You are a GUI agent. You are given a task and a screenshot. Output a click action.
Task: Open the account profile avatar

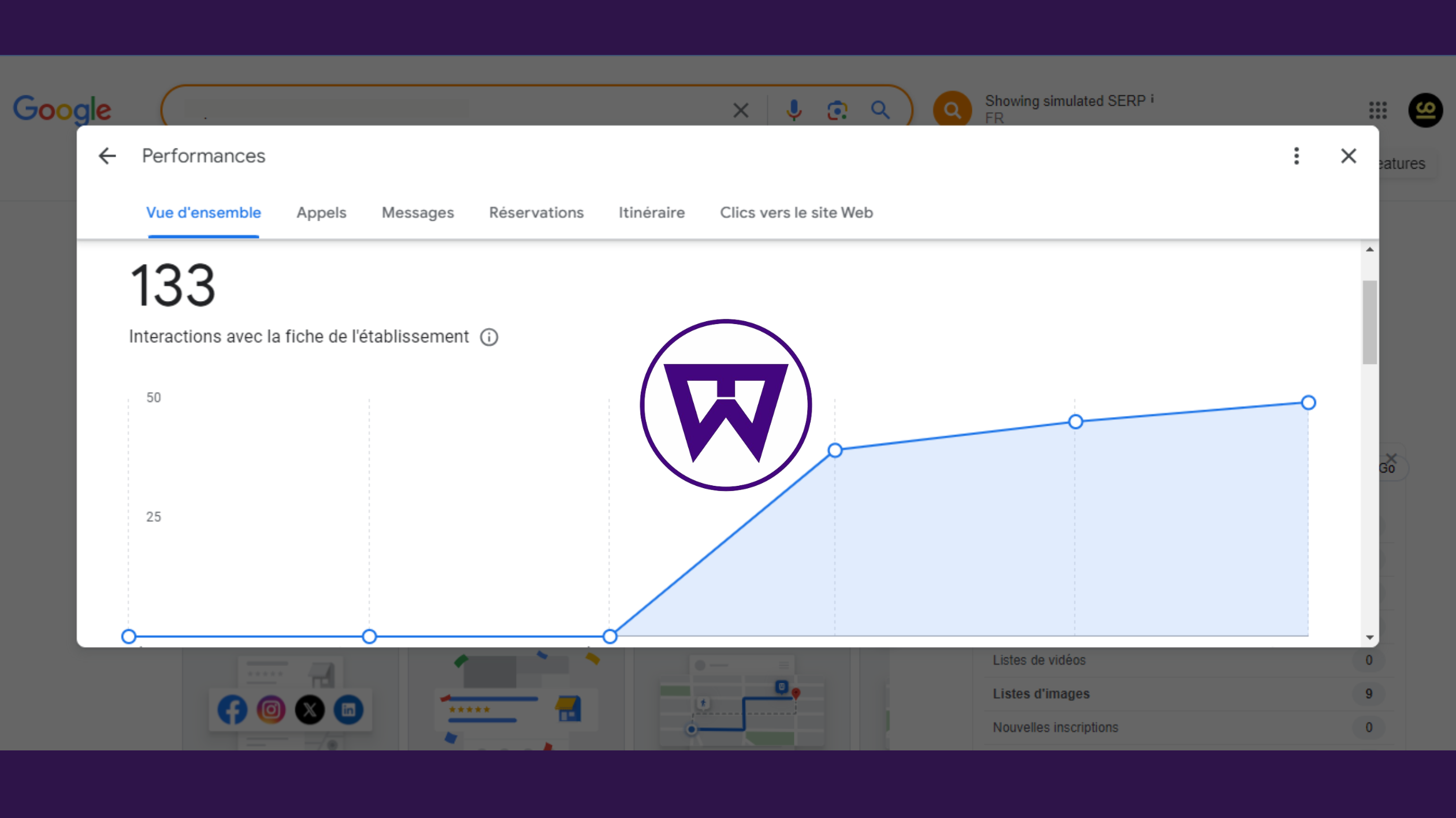click(1425, 110)
